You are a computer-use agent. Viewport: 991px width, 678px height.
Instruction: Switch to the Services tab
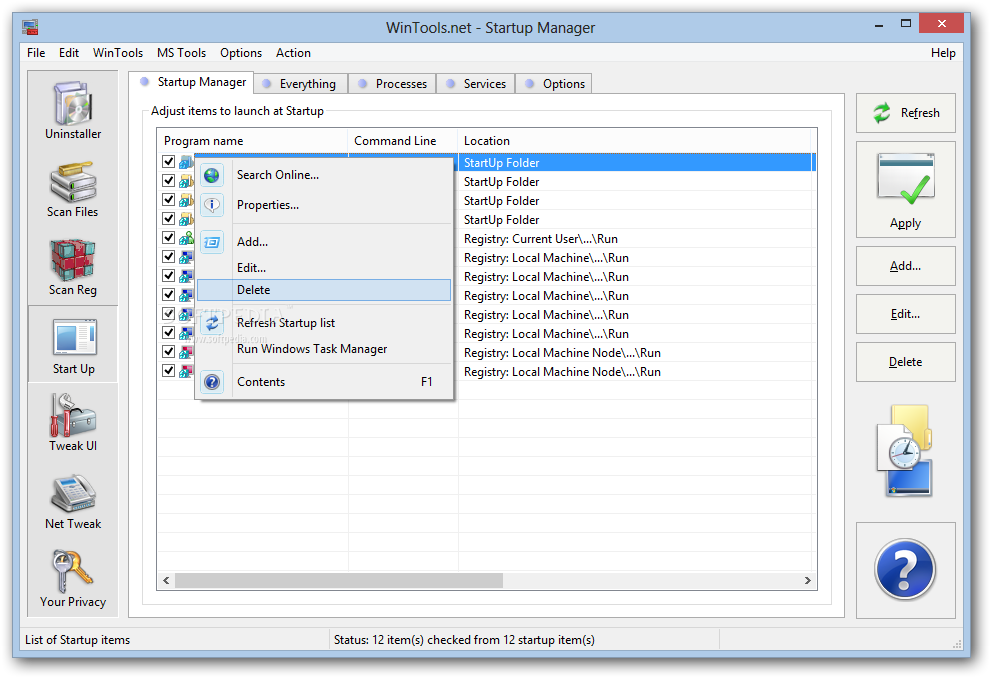(476, 84)
